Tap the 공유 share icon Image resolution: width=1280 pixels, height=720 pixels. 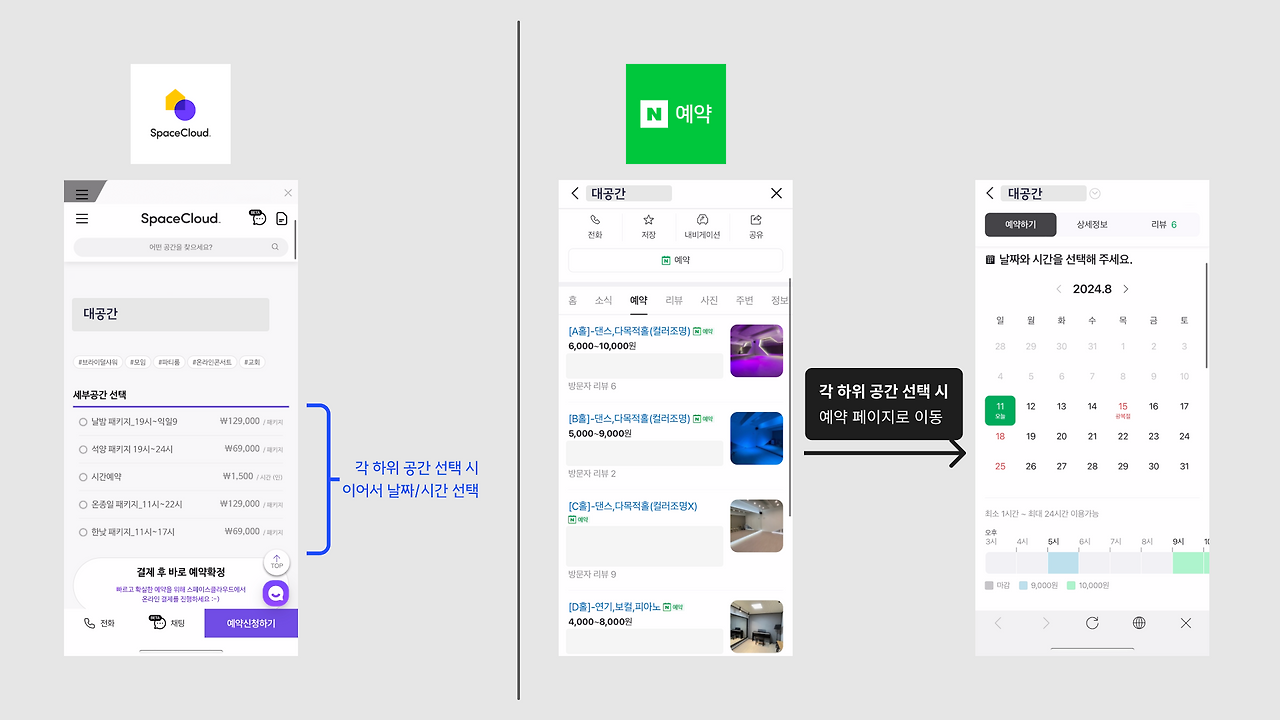(756, 220)
